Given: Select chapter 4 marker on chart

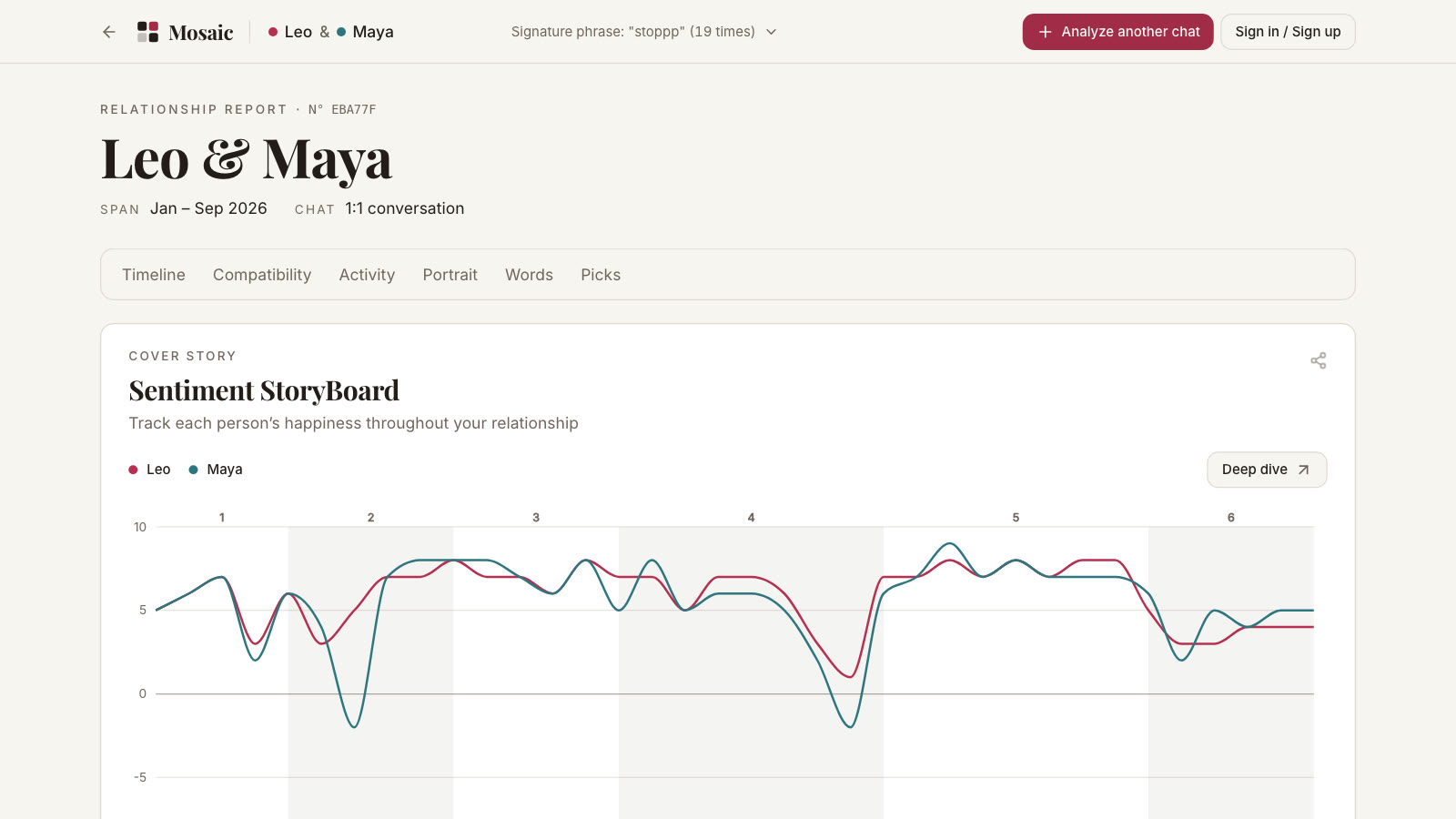Looking at the screenshot, I should [752, 517].
